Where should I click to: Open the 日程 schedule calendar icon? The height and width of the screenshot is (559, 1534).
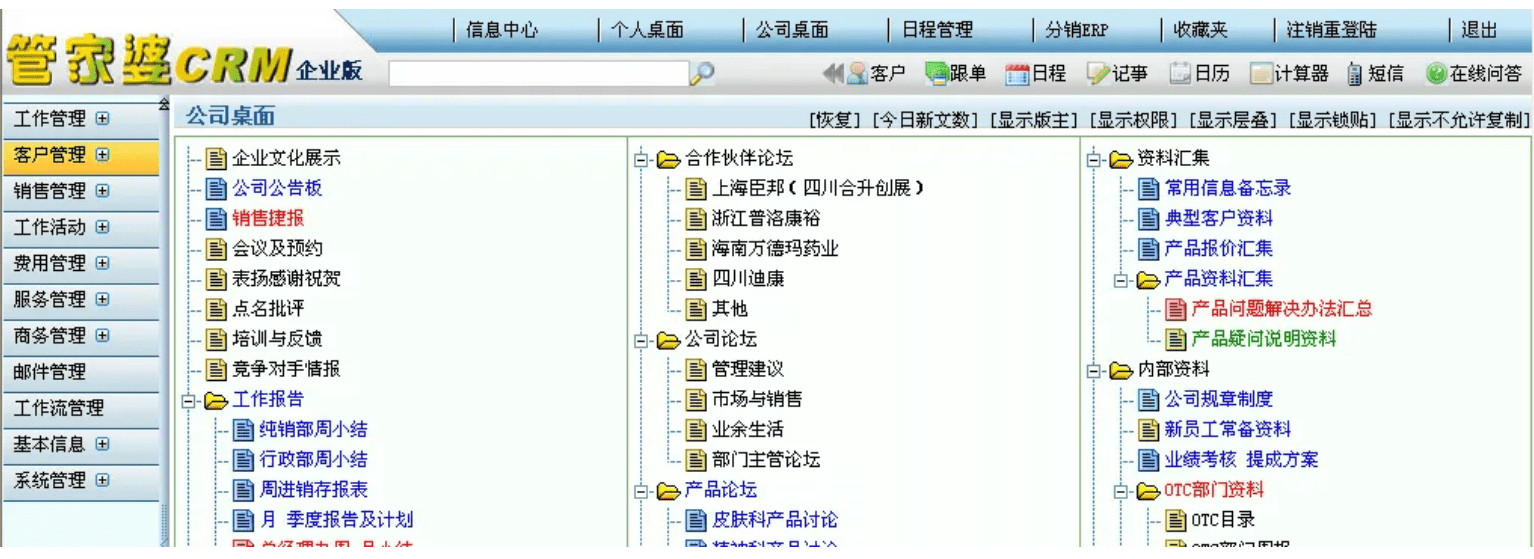point(1035,73)
